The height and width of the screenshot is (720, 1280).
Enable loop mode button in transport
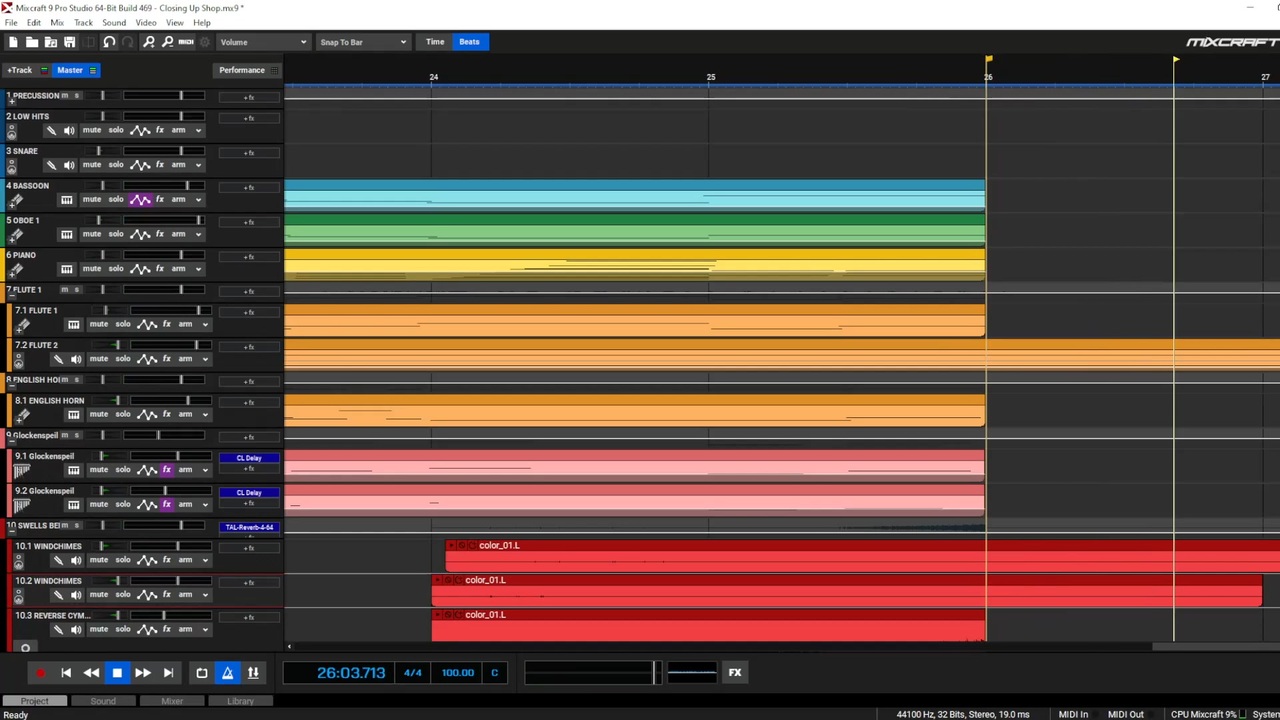click(202, 673)
